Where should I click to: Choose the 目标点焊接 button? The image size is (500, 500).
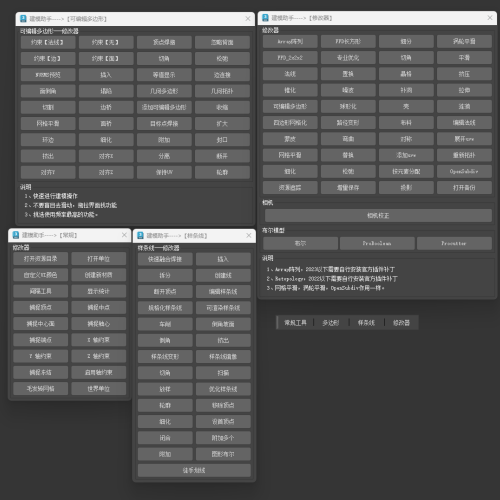164,124
